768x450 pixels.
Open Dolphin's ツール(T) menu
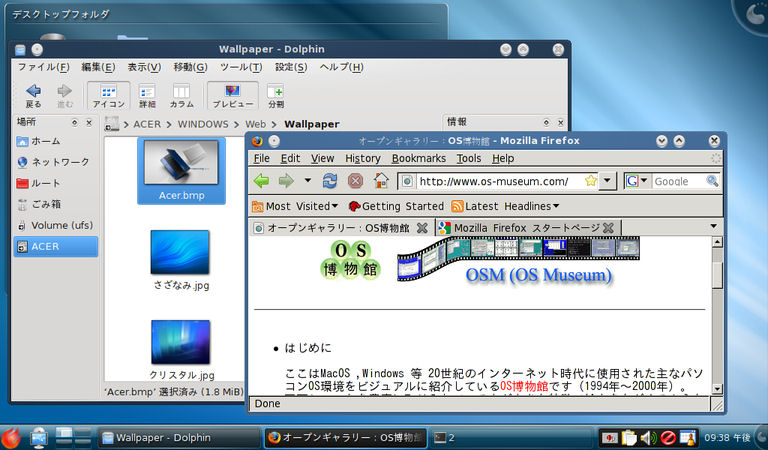pyautogui.click(x=241, y=67)
